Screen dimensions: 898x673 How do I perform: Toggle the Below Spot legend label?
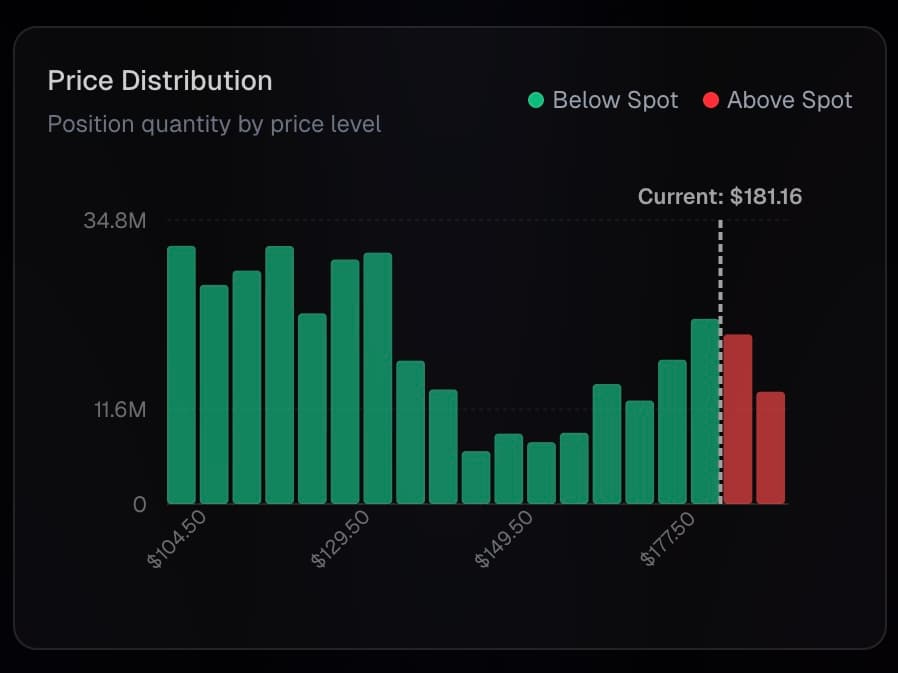615,100
